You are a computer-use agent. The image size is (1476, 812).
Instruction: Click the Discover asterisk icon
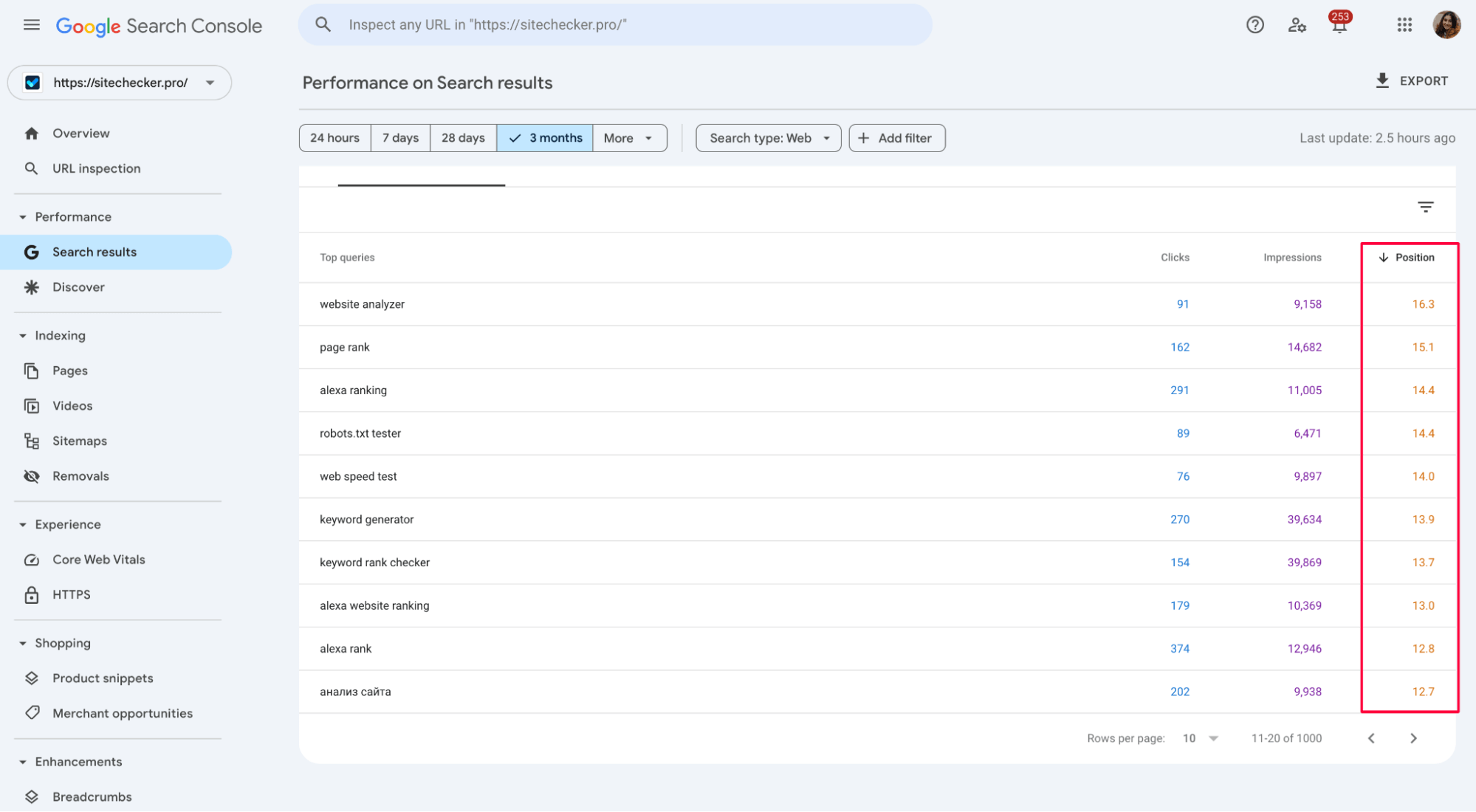(x=31, y=287)
